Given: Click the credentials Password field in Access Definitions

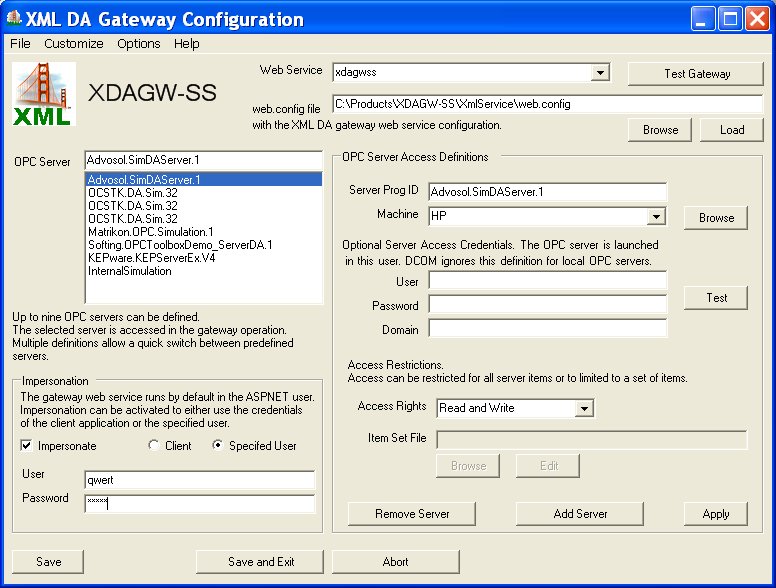Looking at the screenshot, I should [x=548, y=304].
